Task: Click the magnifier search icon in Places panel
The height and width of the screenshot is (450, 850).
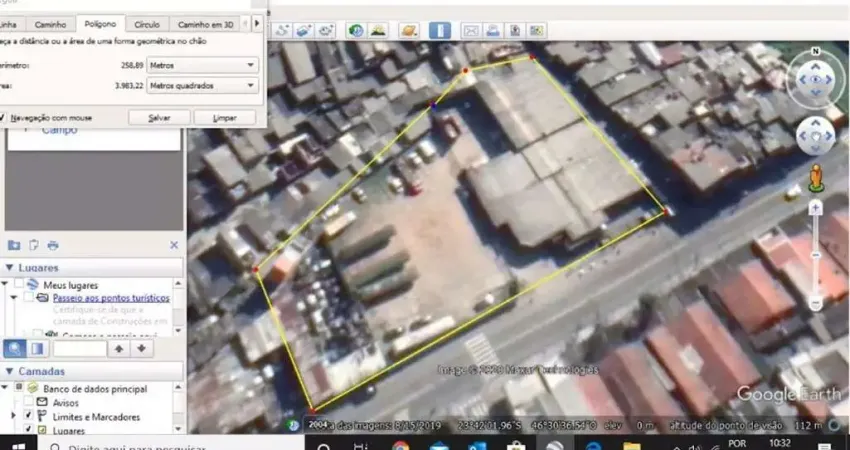Action: (14, 349)
